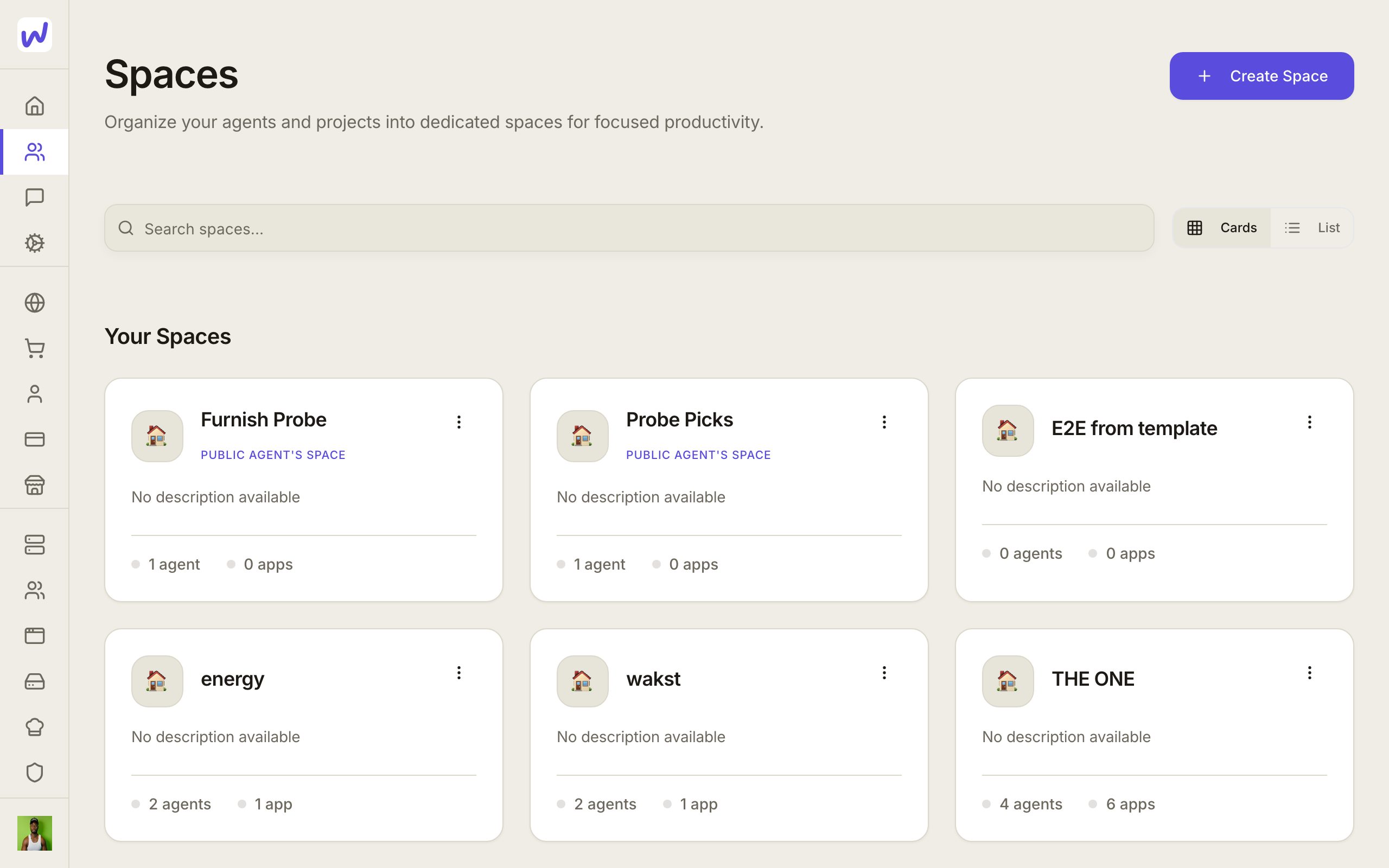Open the chat bubble sidebar icon

tap(34, 197)
